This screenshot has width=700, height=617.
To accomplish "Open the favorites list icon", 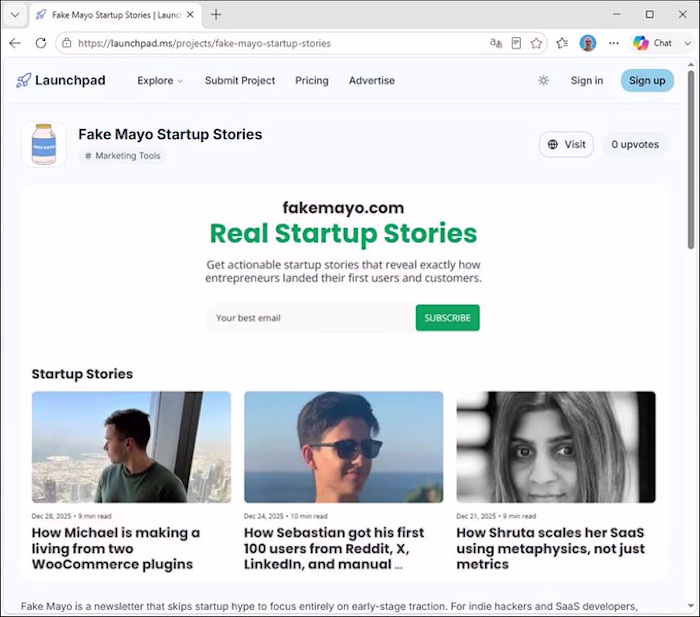I will [562, 43].
